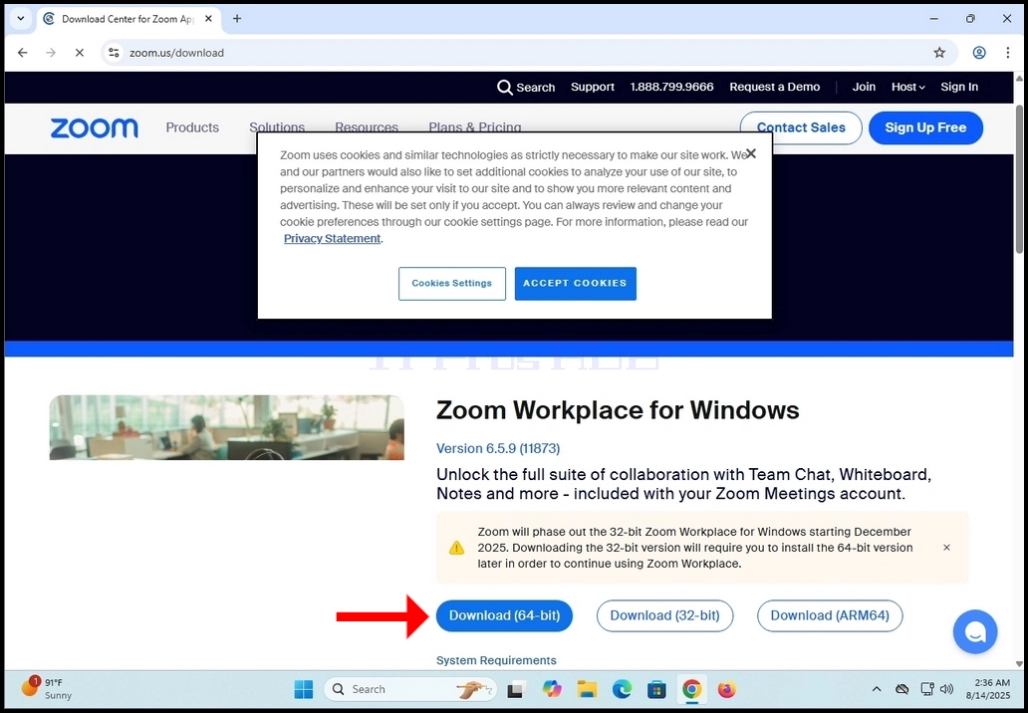1028x713 pixels.
Task: Click the Support link
Action: click(593, 87)
